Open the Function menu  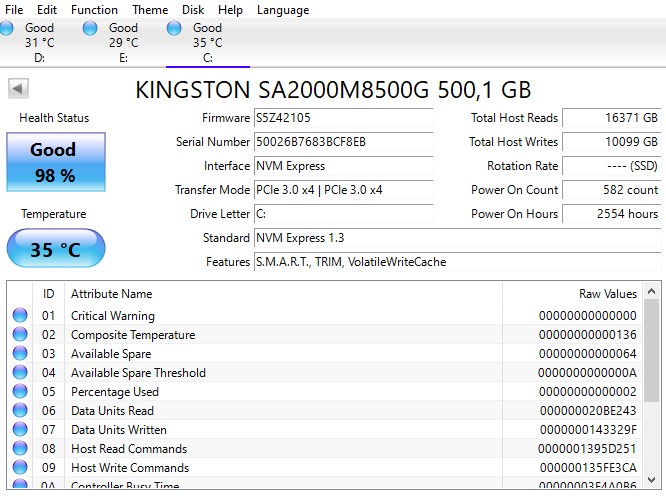[94, 9]
